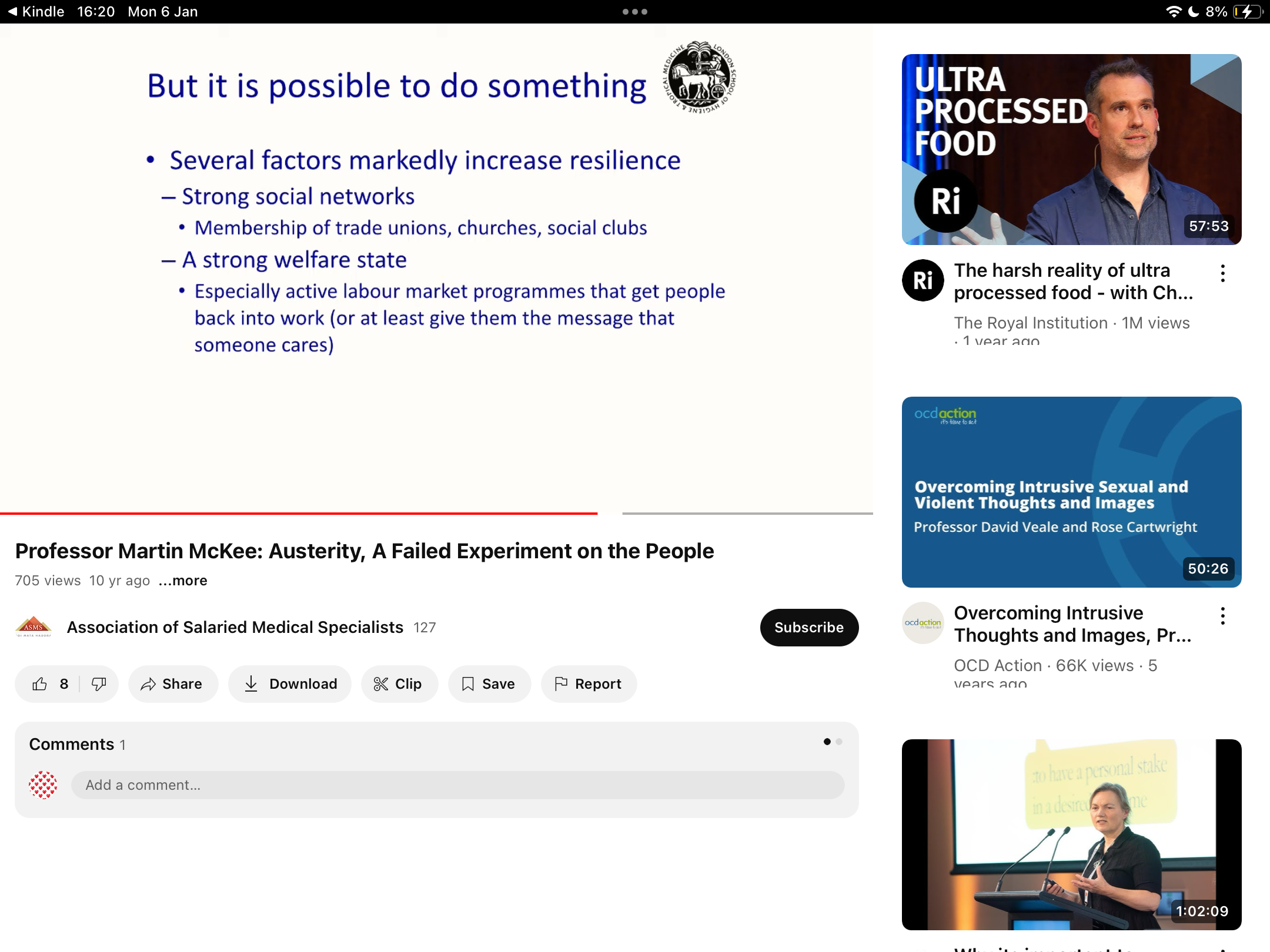Open the Royal Institution channel avatar
This screenshot has width=1270, height=952.
click(923, 280)
